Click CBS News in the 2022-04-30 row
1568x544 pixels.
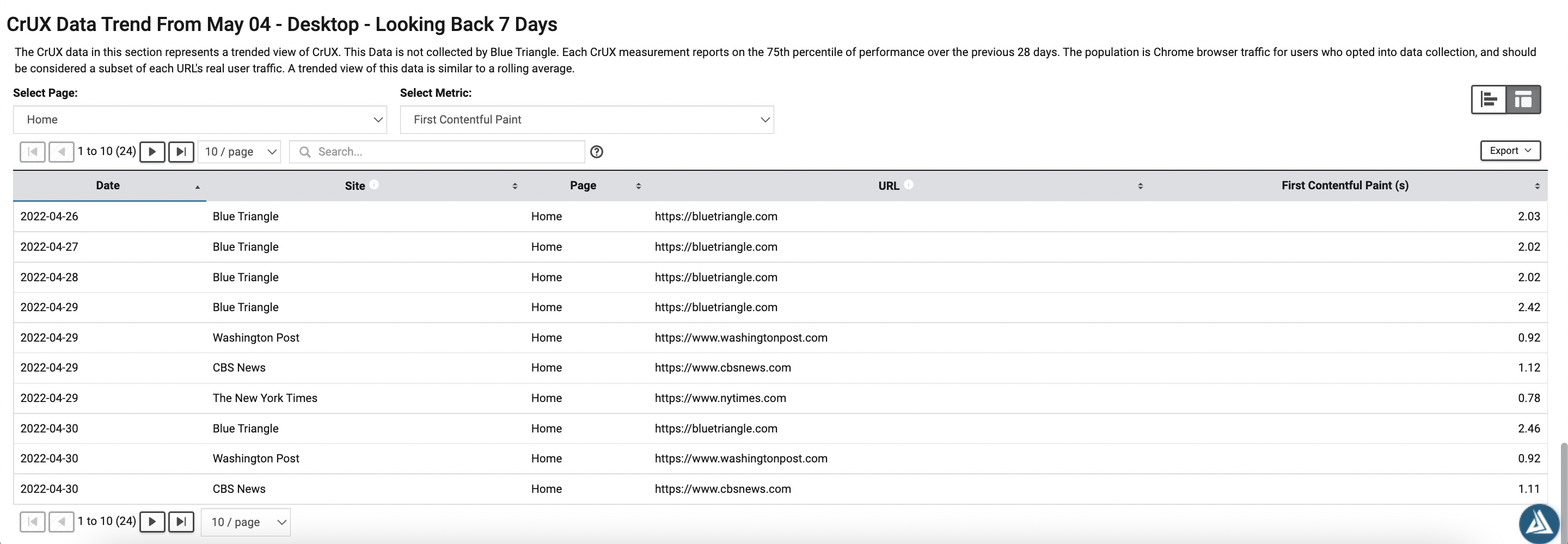click(238, 489)
